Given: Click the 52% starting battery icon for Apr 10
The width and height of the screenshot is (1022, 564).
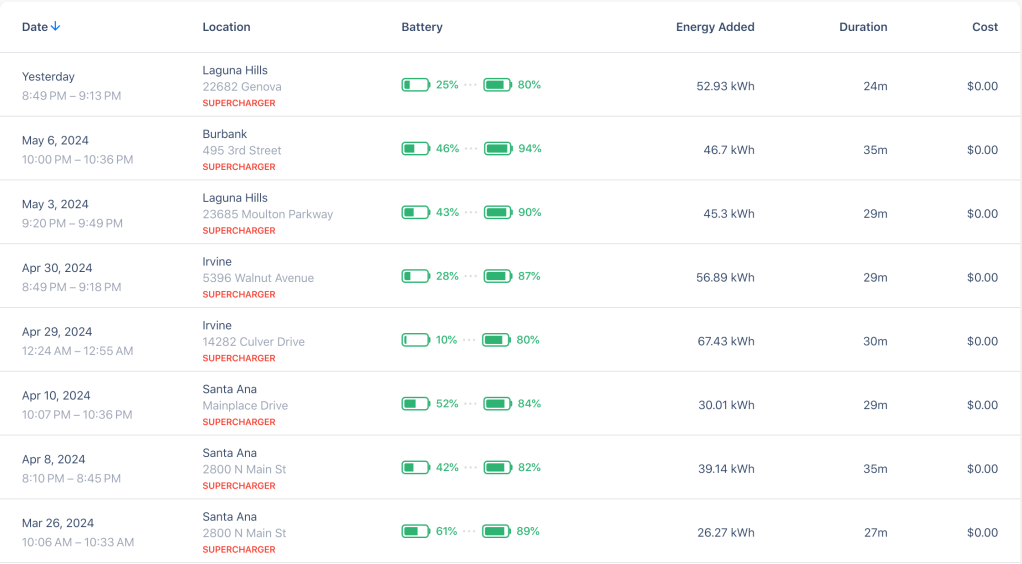Looking at the screenshot, I should [415, 404].
